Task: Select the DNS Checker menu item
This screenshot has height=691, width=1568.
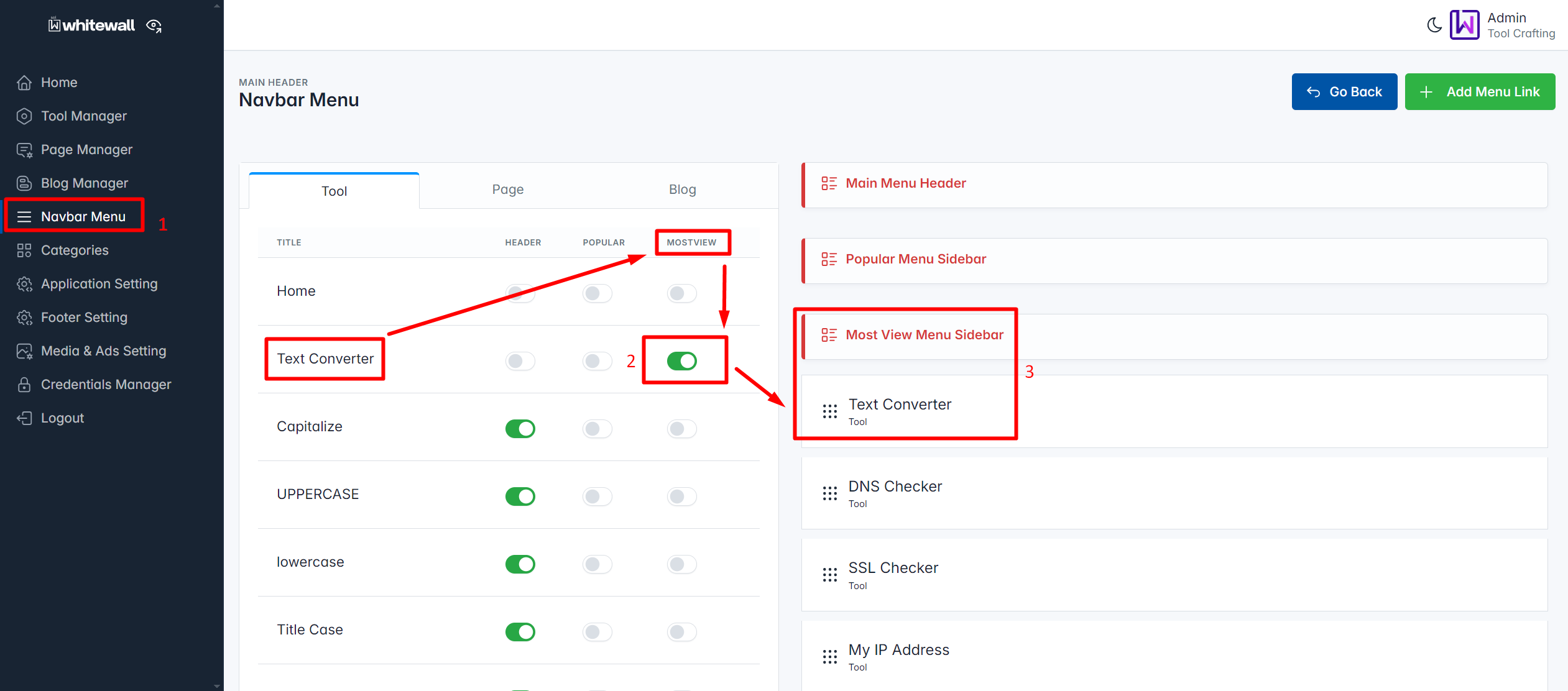Action: 1174,493
